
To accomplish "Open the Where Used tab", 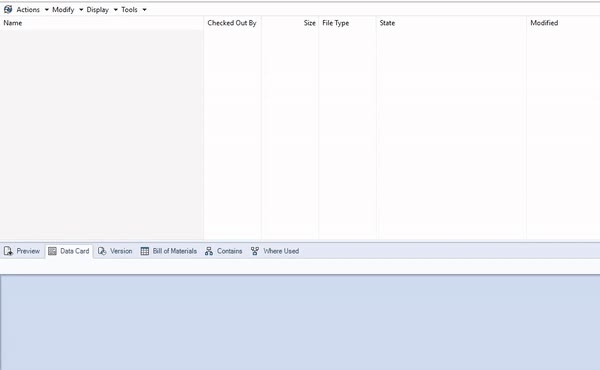I will point(275,251).
